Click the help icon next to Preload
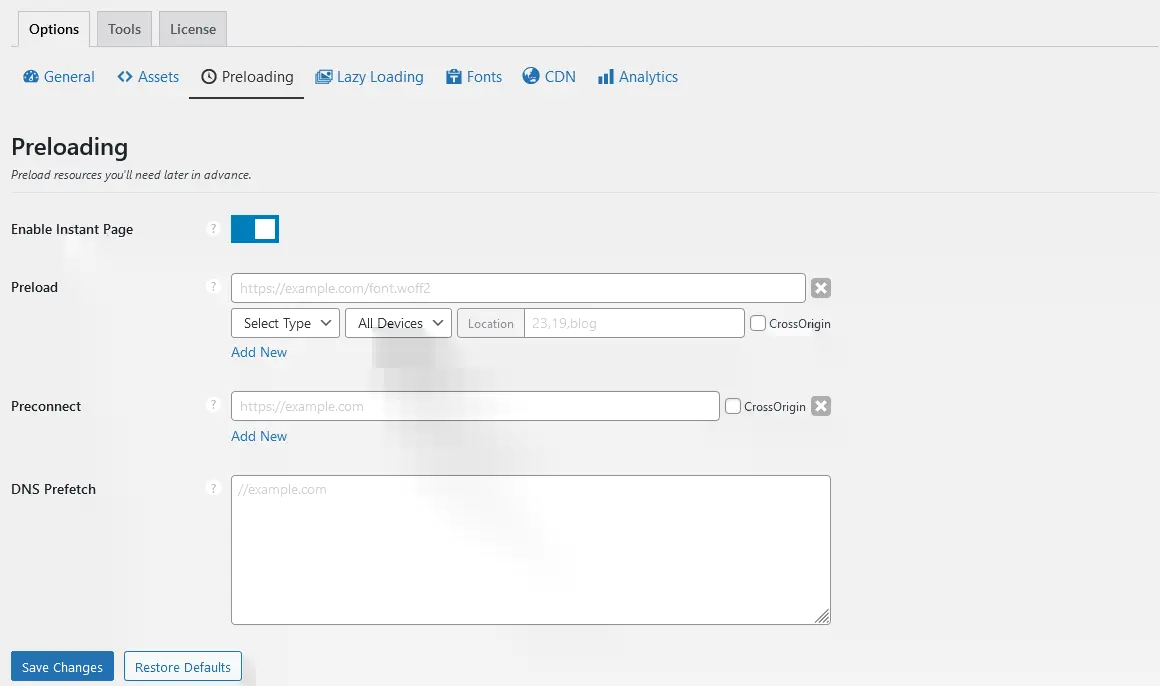Screen dimensions: 1160x686 point(212,287)
